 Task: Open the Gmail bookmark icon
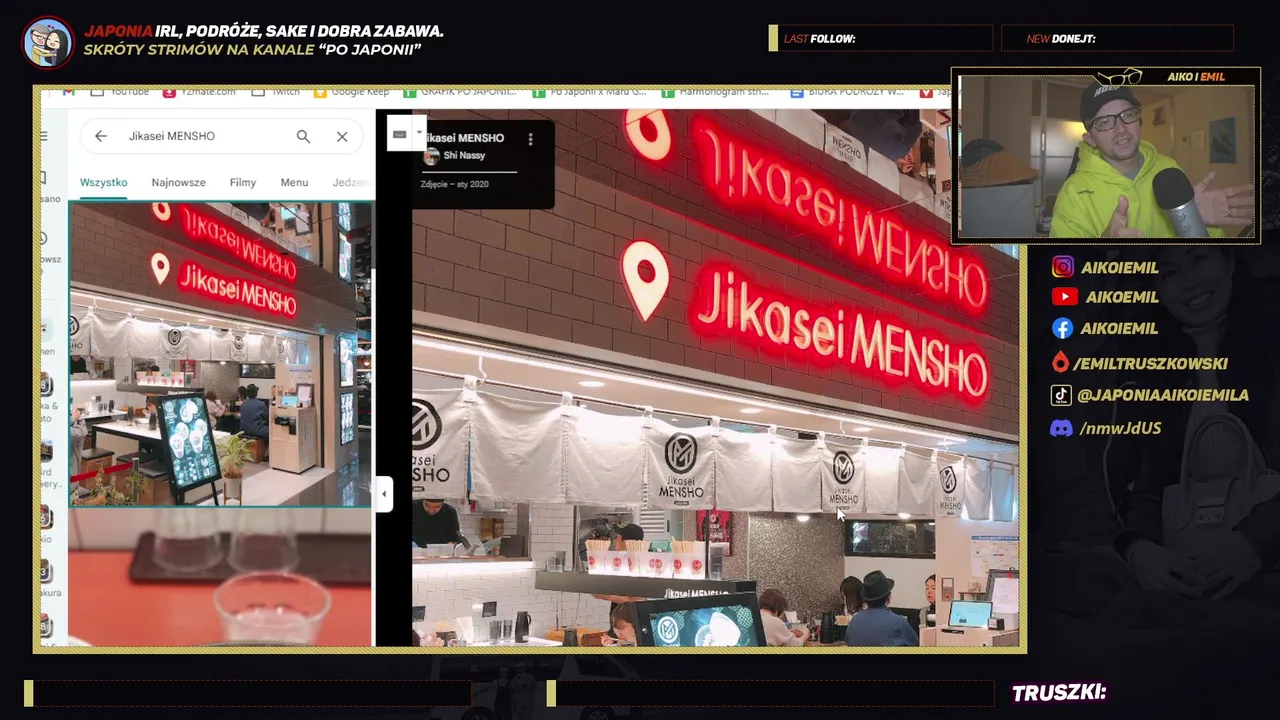(x=68, y=91)
